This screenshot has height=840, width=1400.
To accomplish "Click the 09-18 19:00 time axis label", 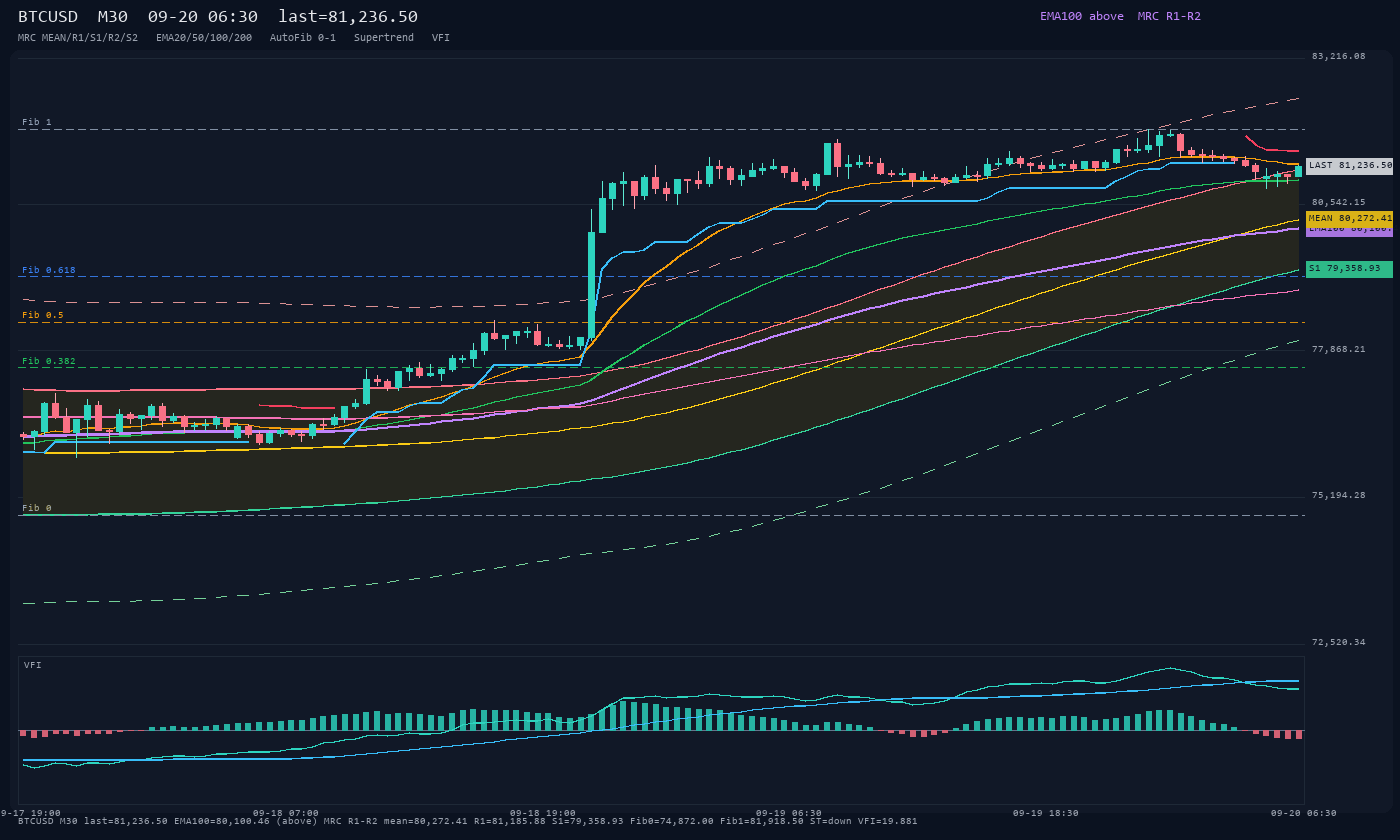I will tap(543, 813).
